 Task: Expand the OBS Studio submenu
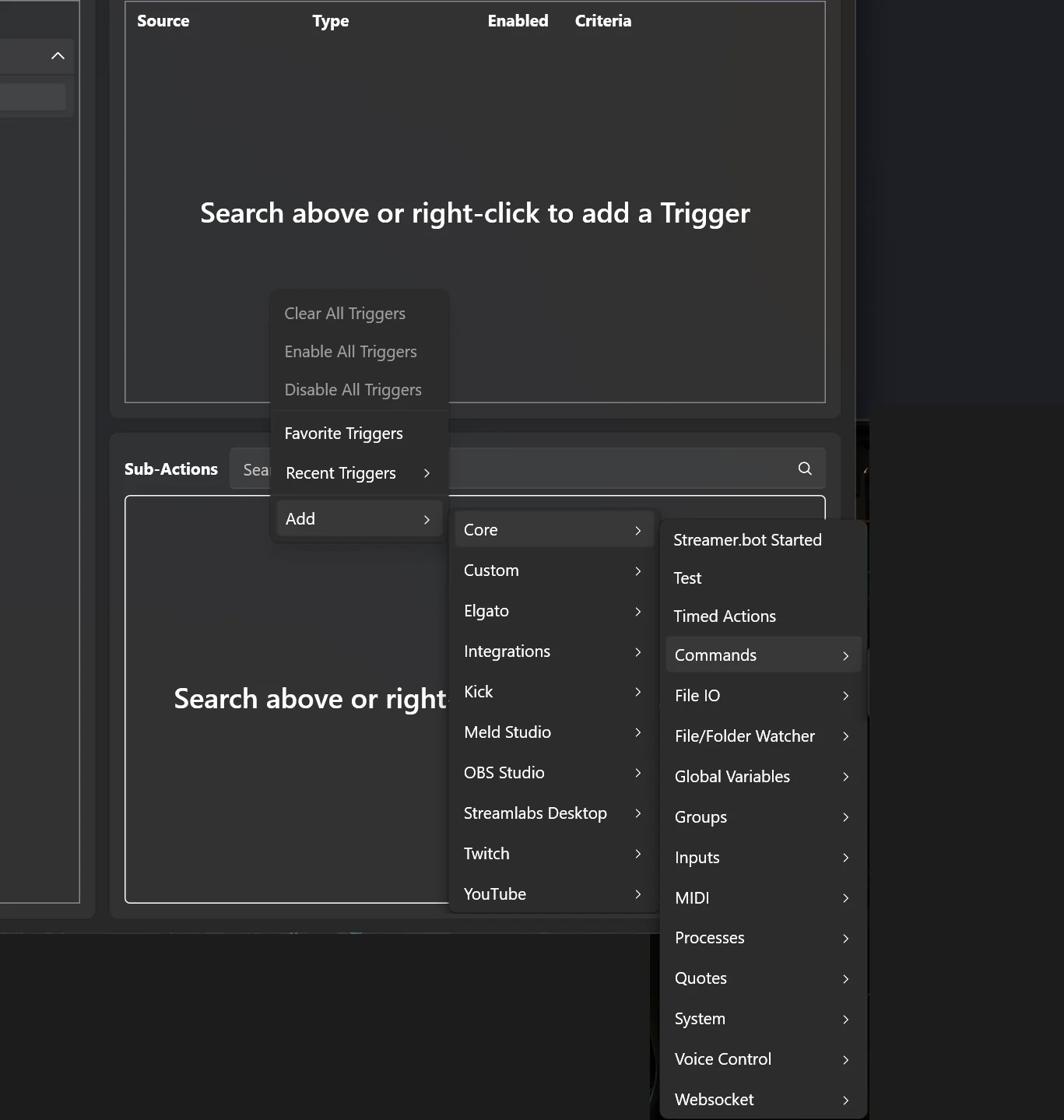click(553, 773)
